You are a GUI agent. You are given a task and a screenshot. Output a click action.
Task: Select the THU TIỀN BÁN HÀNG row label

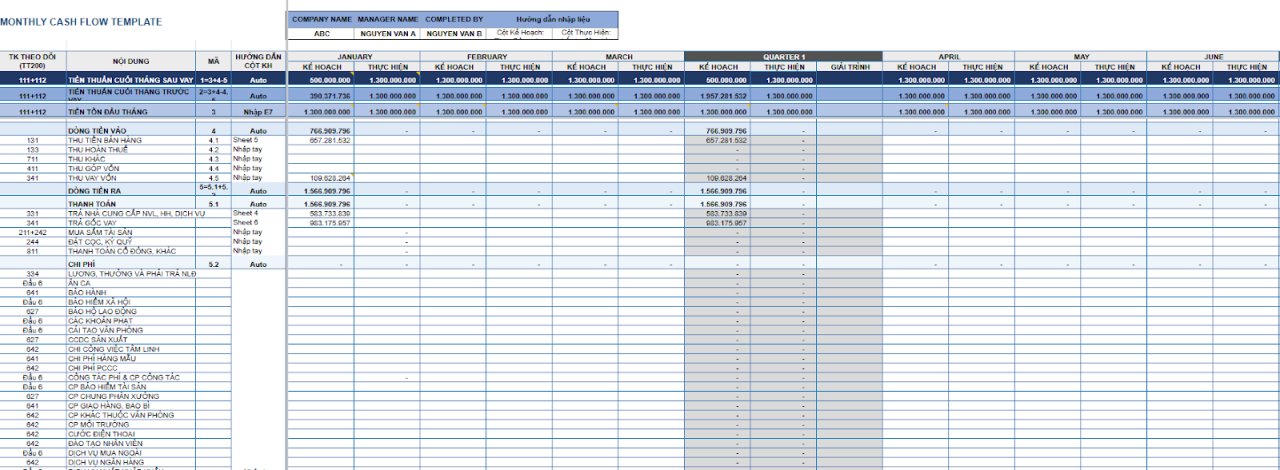pos(105,141)
